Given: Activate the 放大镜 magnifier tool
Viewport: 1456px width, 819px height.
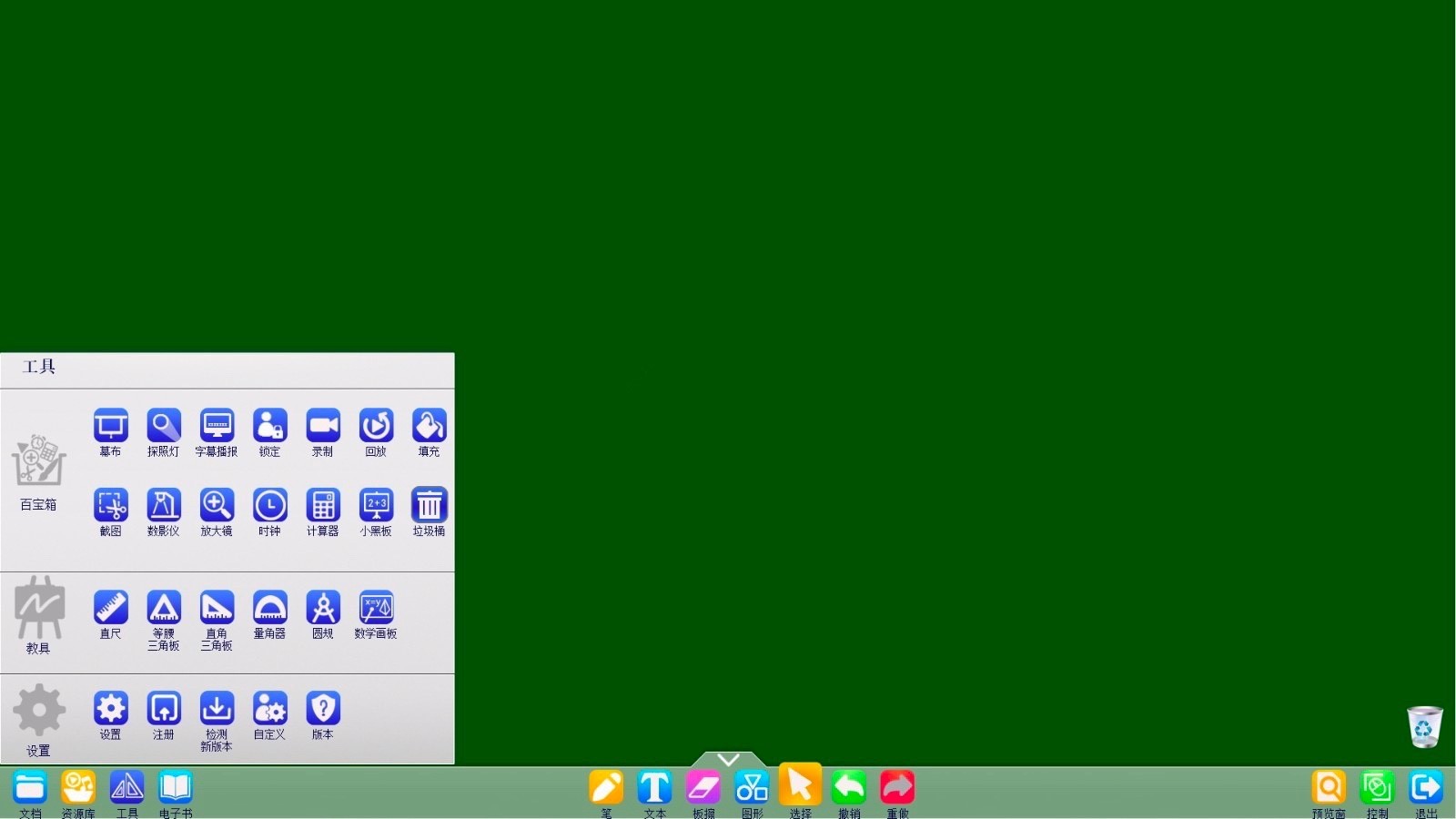Looking at the screenshot, I should (x=217, y=505).
